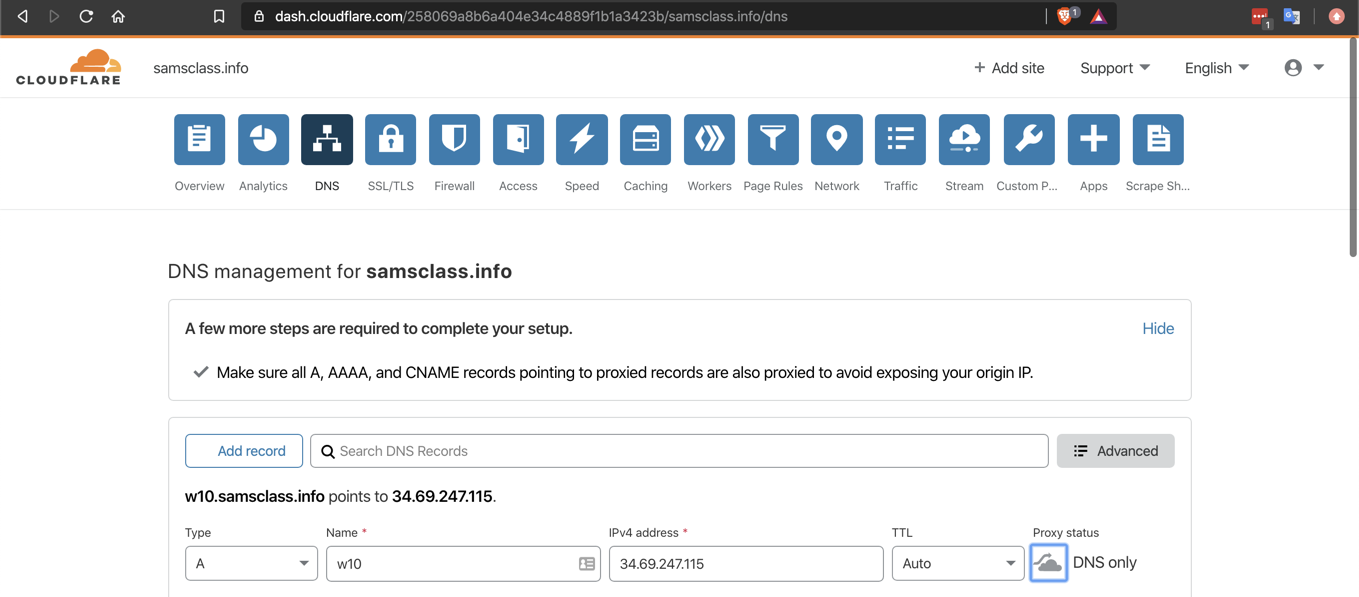Viewport: 1359px width, 597px height.
Task: Reload the page in the browser
Action: [86, 16]
